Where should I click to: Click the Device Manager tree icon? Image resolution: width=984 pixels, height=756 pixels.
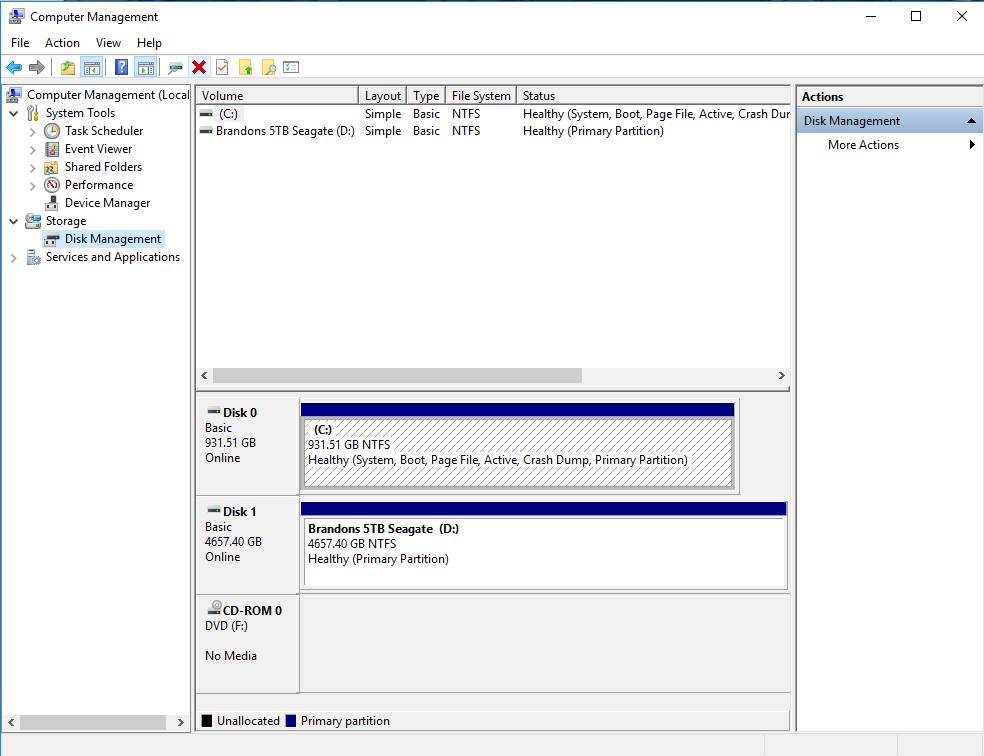[52, 202]
